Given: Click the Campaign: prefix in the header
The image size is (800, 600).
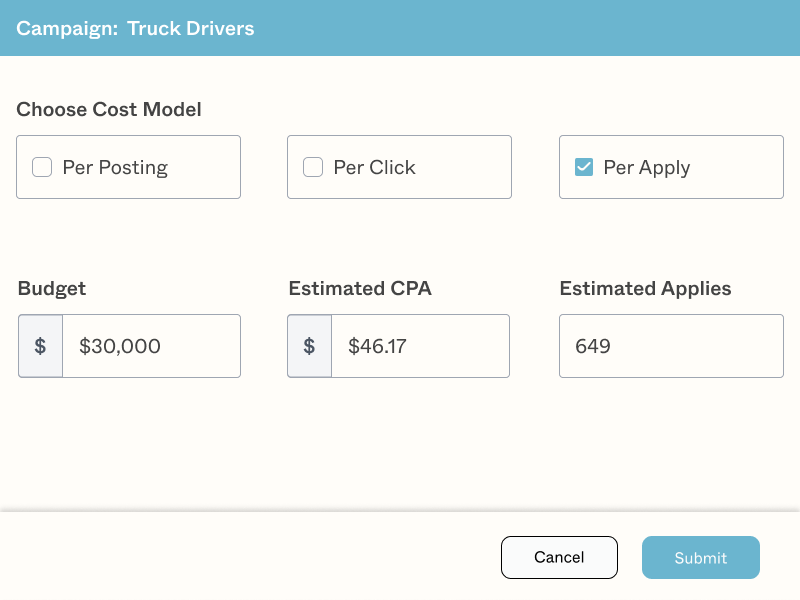Looking at the screenshot, I should (66, 28).
